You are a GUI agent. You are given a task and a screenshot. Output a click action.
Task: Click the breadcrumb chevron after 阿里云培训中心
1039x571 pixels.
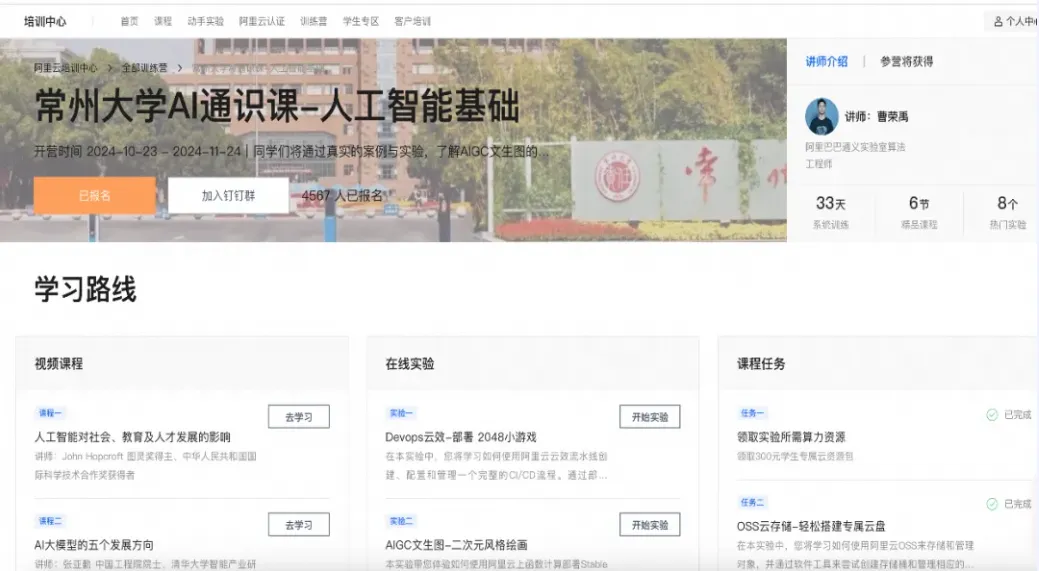click(110, 68)
